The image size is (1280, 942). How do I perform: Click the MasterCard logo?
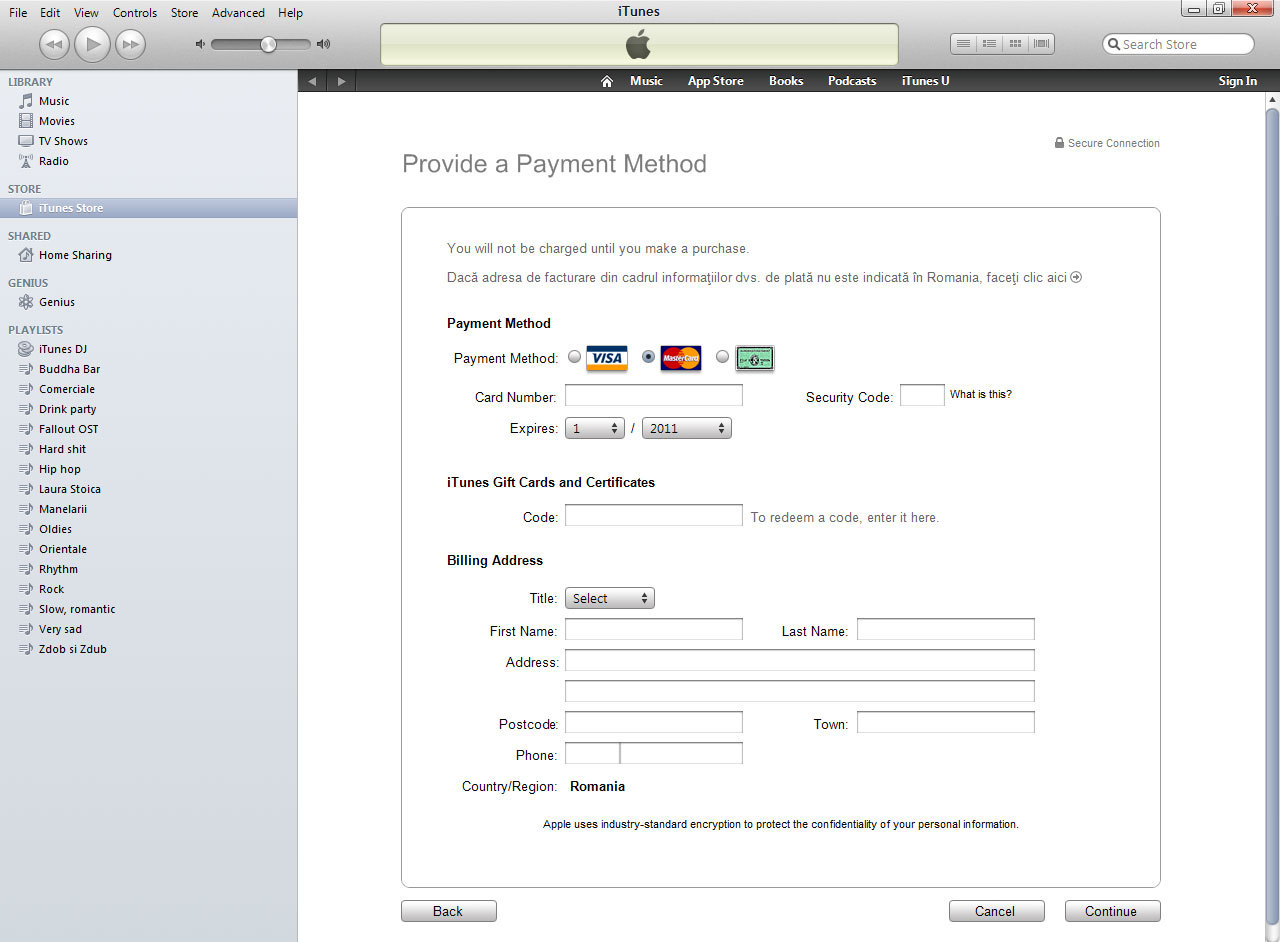coord(681,358)
